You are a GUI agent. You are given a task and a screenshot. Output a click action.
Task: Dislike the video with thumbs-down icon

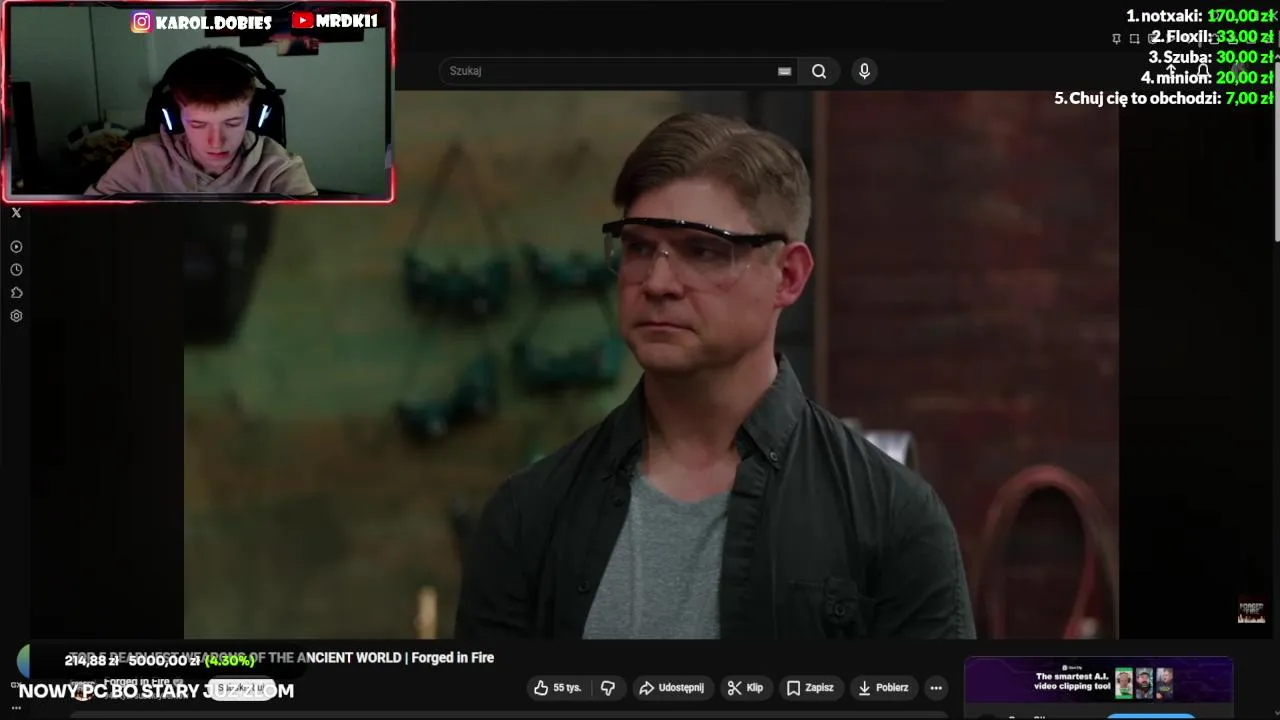(x=608, y=688)
